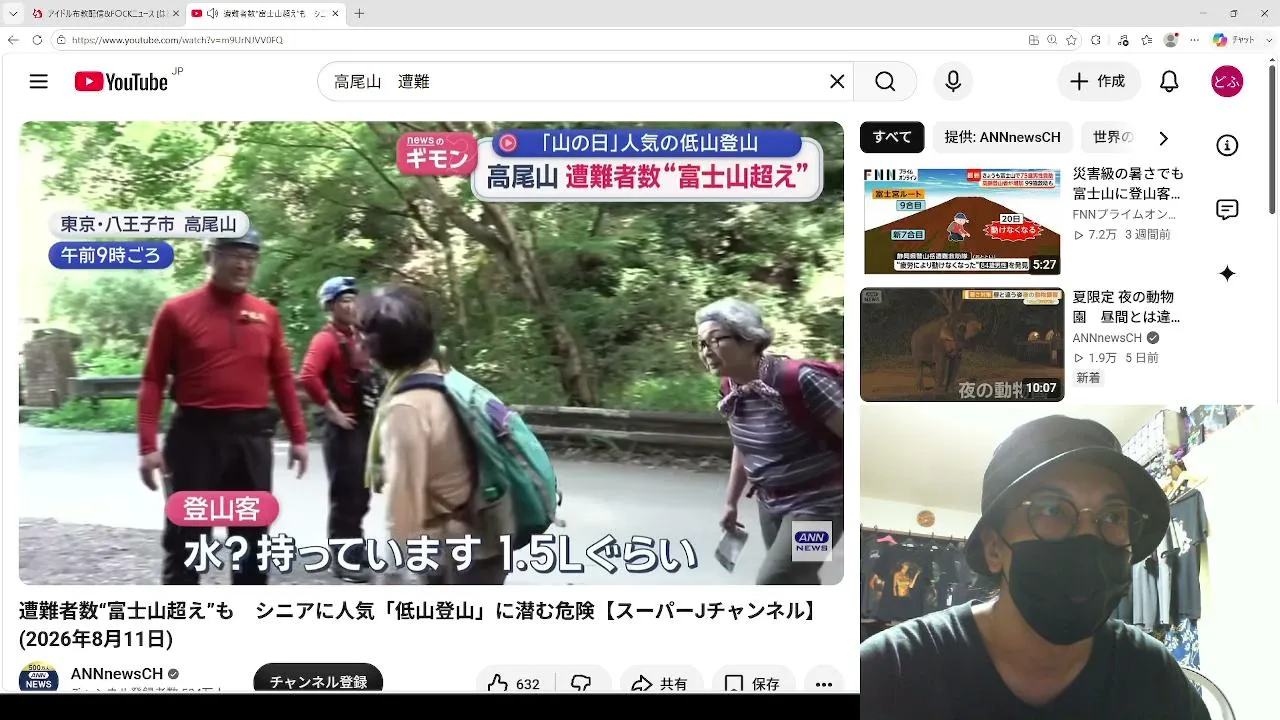Run search with magnifier button
This screenshot has height=720, width=1280.
tap(885, 82)
